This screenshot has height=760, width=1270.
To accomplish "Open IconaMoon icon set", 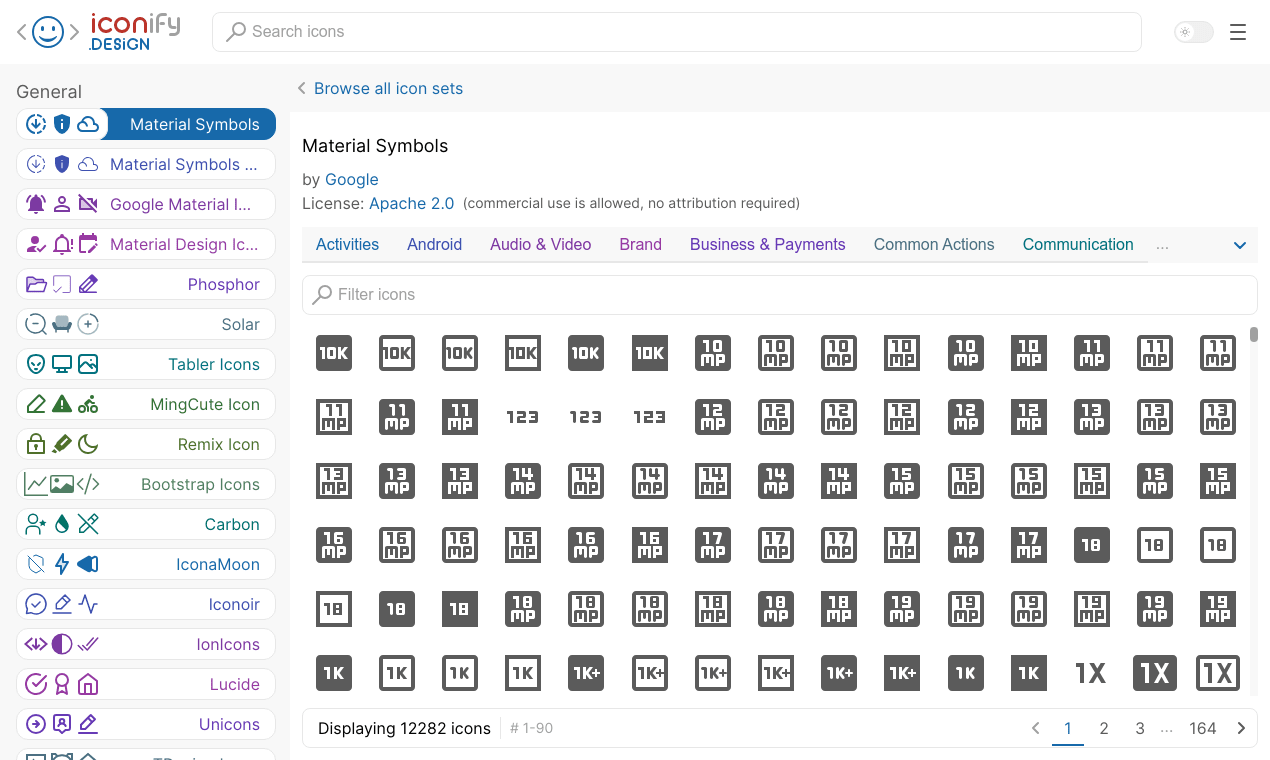I will (146, 564).
